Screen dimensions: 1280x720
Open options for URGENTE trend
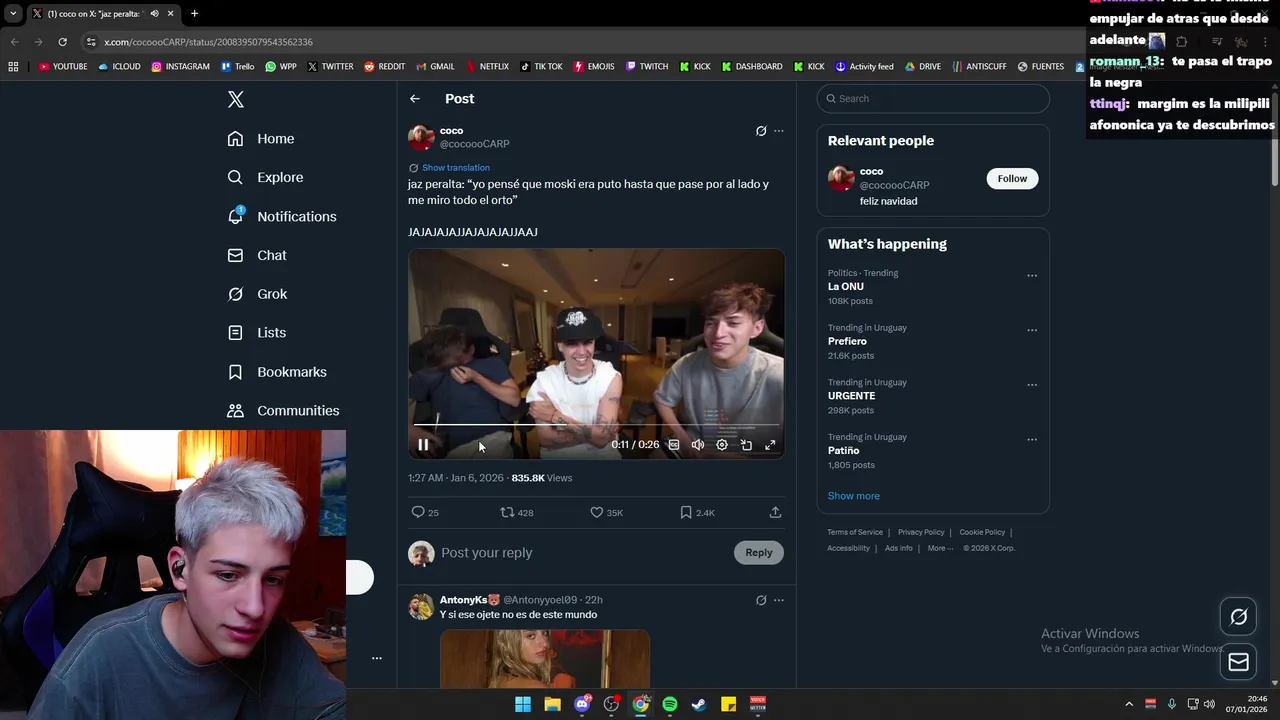pos(1032,385)
